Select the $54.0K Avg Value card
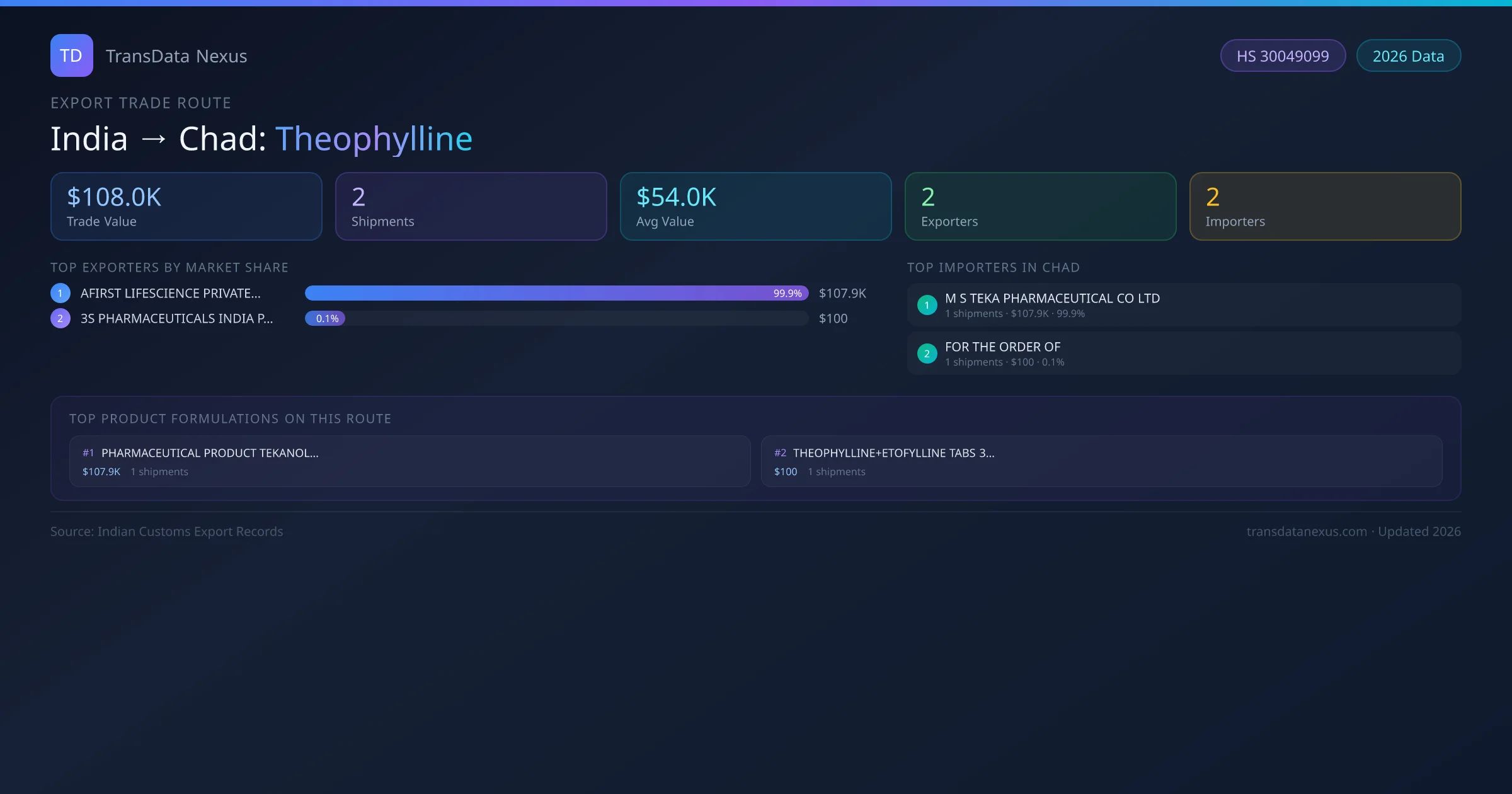Viewport: 1512px width, 794px height. click(755, 207)
